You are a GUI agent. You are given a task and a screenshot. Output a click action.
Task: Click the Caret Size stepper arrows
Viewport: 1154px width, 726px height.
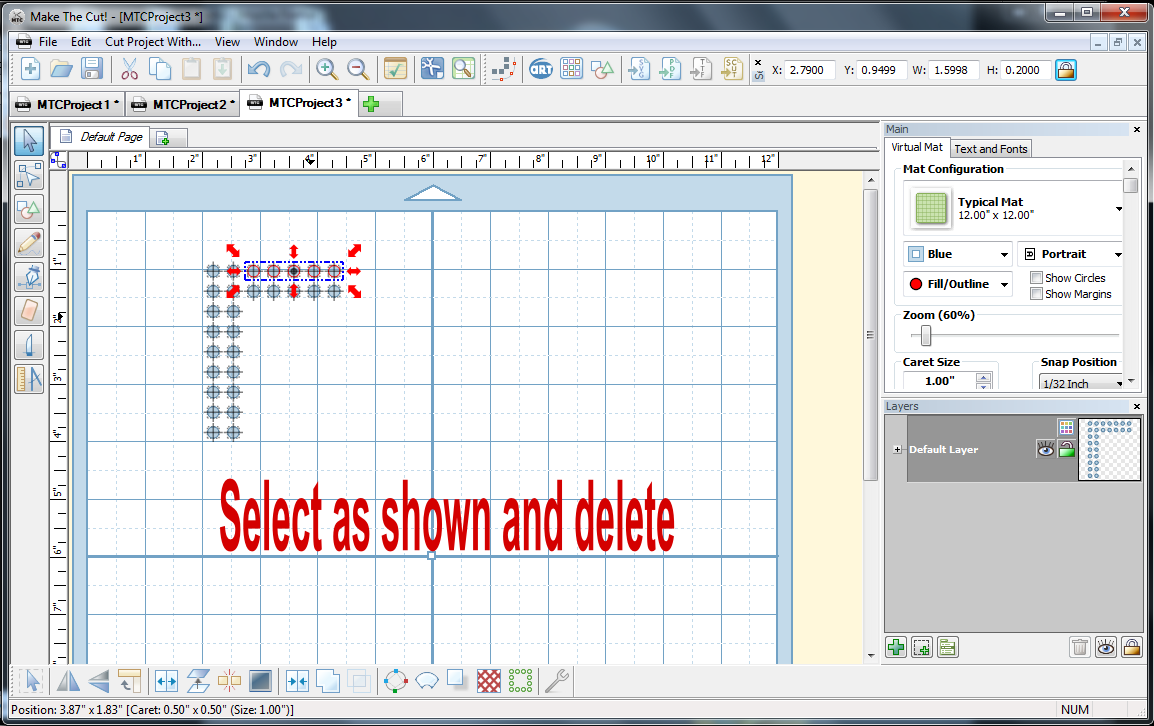[x=983, y=381]
